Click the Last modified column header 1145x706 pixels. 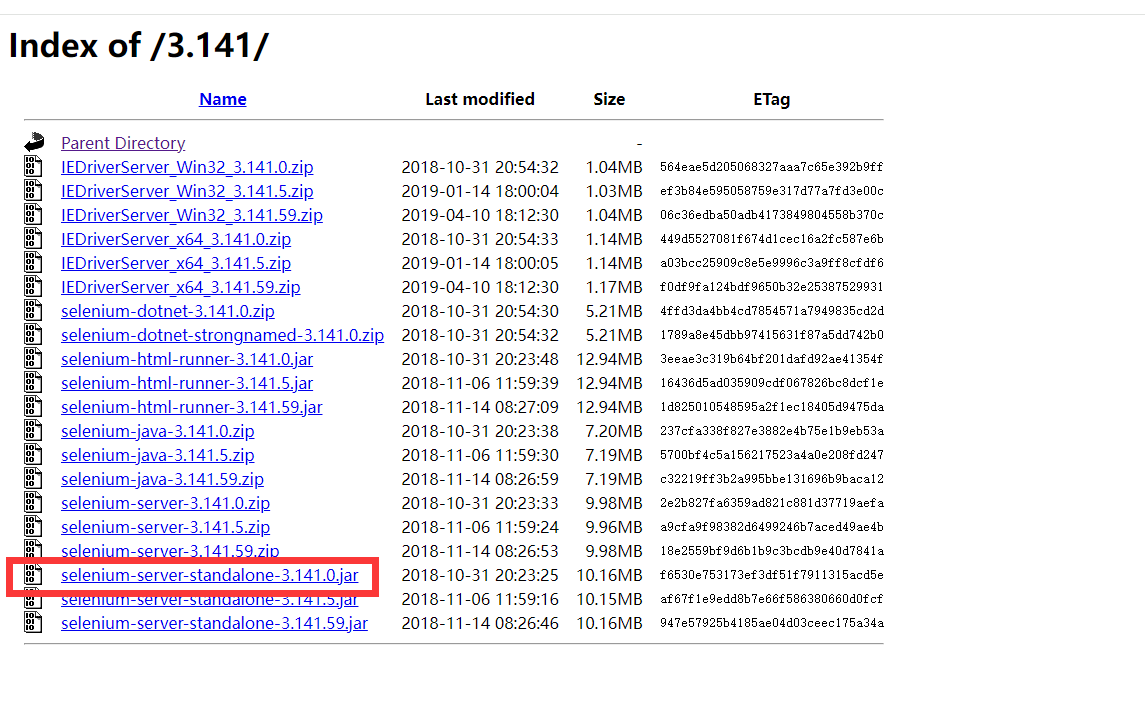pos(480,99)
